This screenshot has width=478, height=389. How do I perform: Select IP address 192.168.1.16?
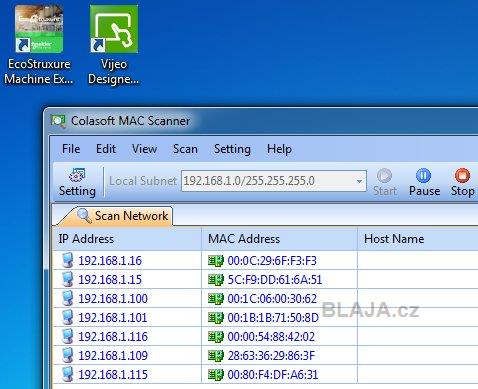pyautogui.click(x=110, y=261)
